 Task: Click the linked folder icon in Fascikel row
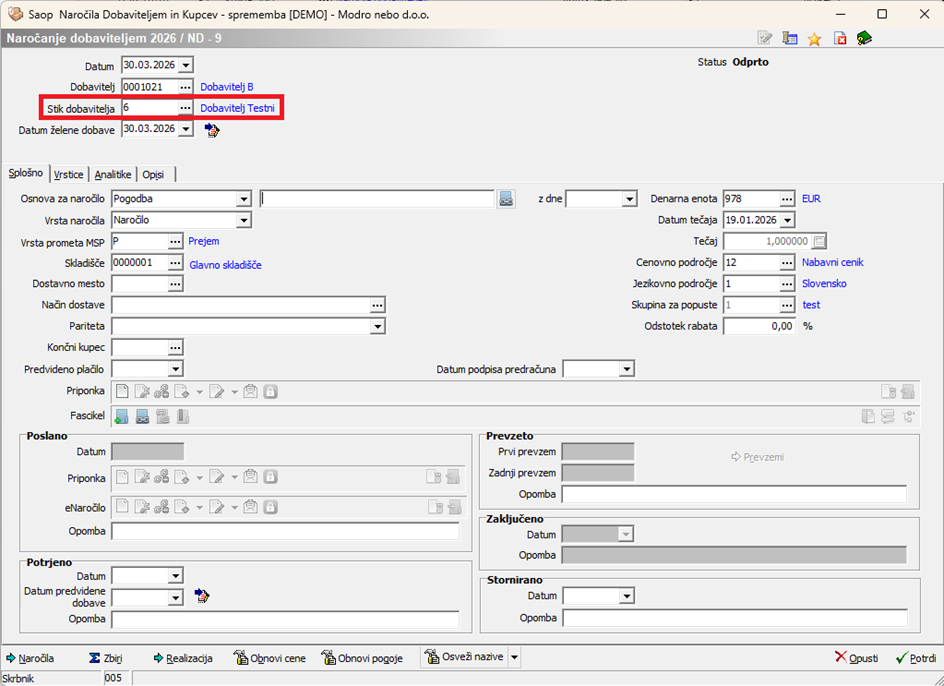click(142, 416)
